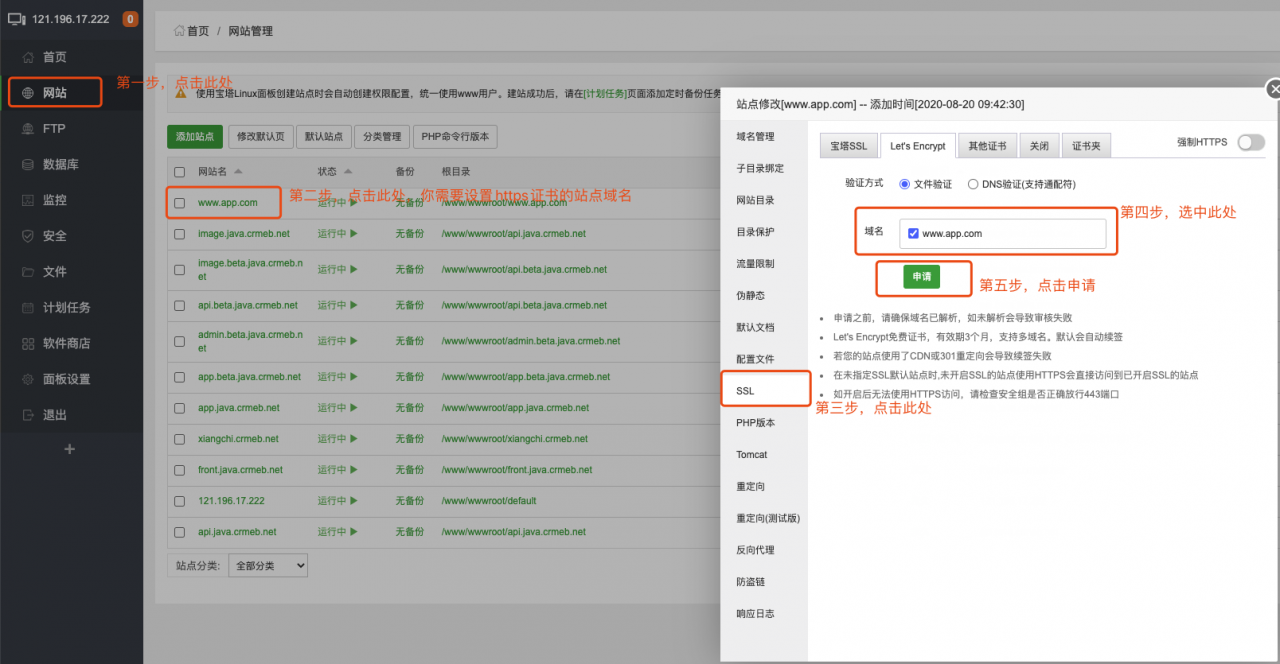
Task: Select the 文件验证 radio option
Action: coord(905,184)
